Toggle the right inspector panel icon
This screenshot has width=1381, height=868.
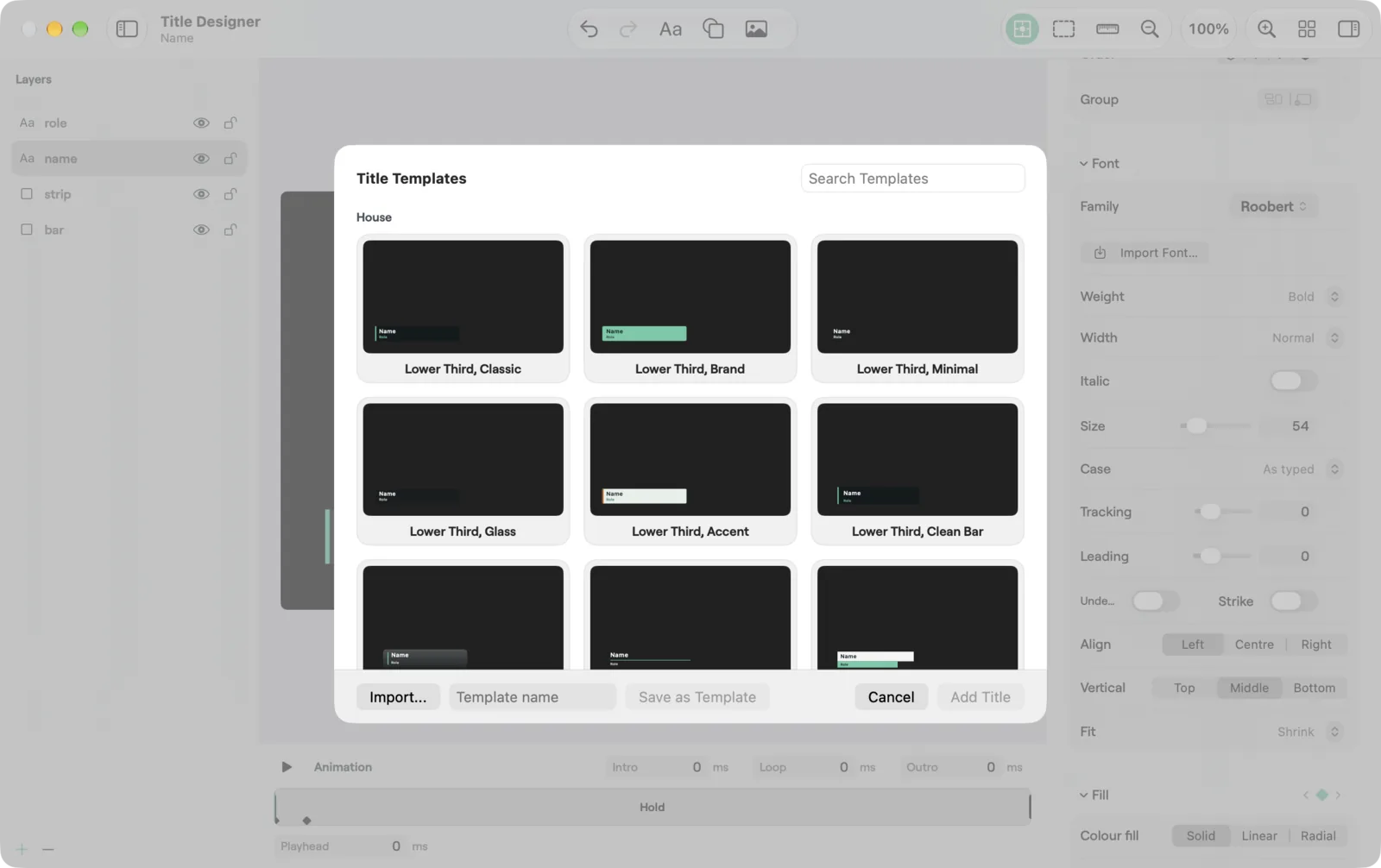coord(1348,28)
